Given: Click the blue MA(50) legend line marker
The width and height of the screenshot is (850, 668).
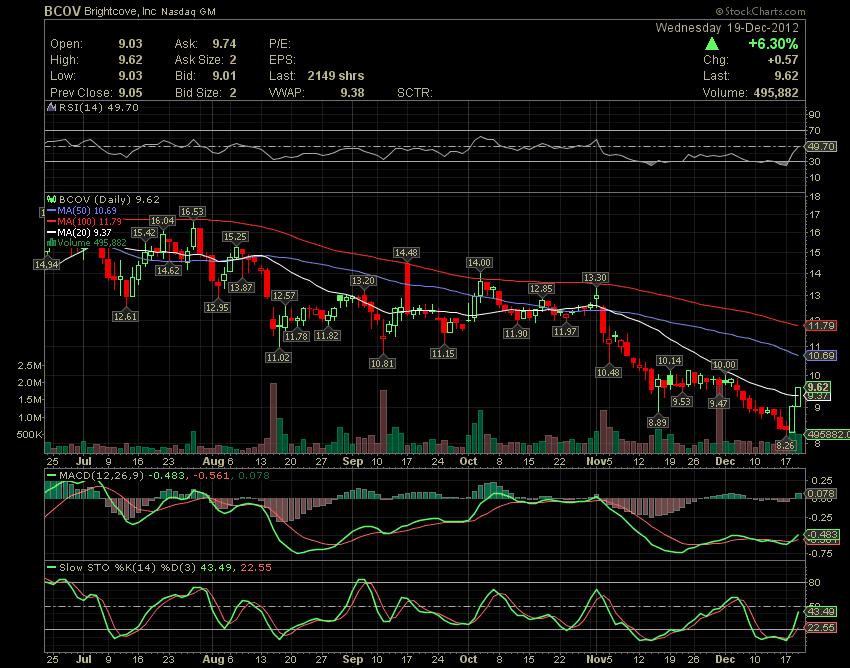Looking at the screenshot, I should tap(51, 210).
